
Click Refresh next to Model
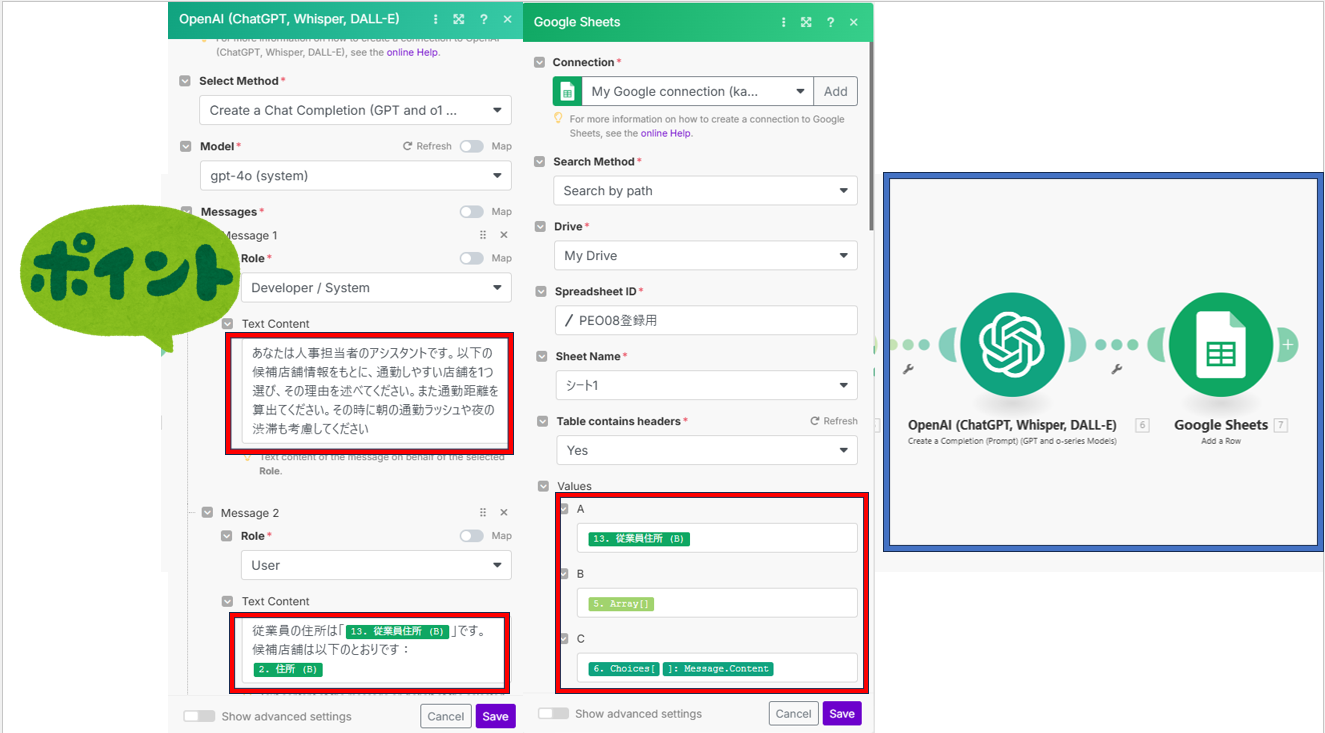pyautogui.click(x=427, y=146)
